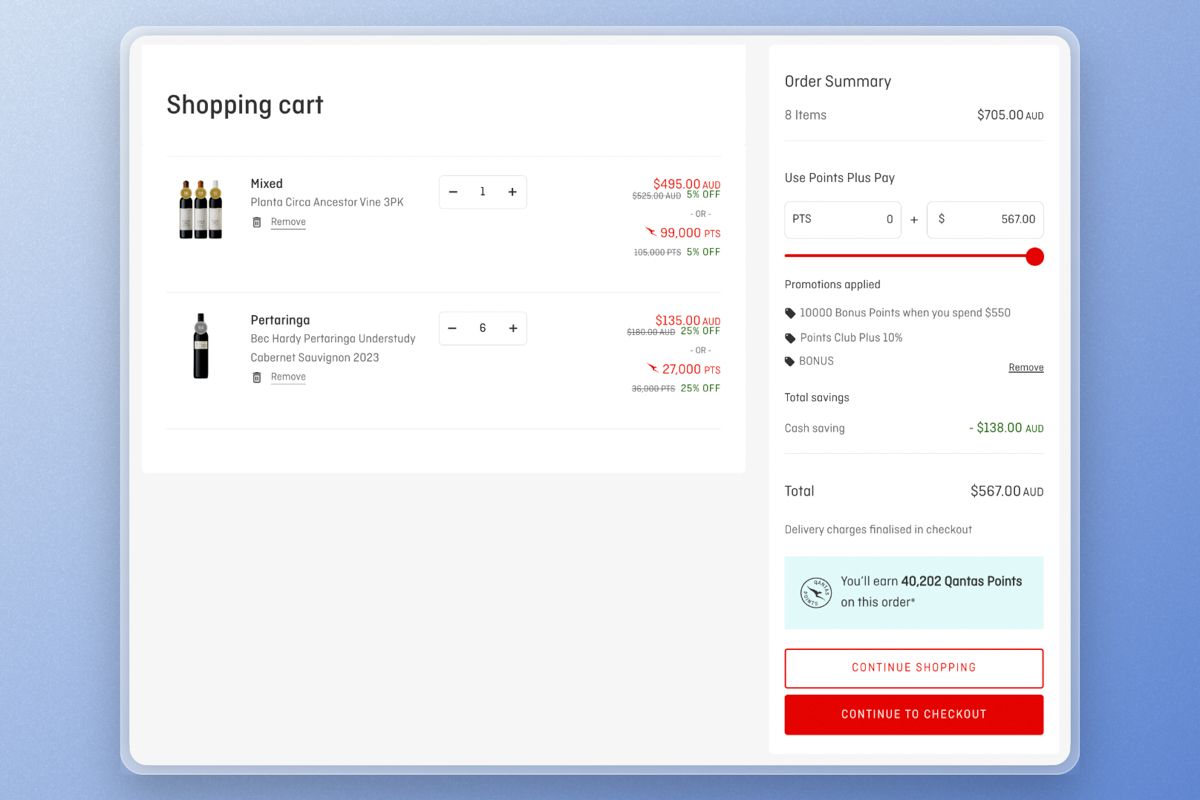Click the PTS points input field
The height and width of the screenshot is (800, 1200).
843,219
